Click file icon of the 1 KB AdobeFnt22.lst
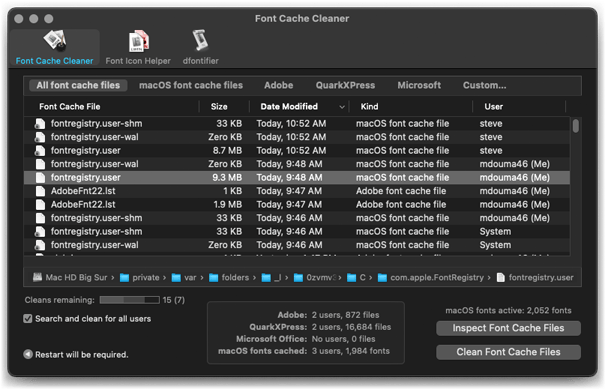Image resolution: width=605 pixels, height=389 pixels. click(40, 191)
